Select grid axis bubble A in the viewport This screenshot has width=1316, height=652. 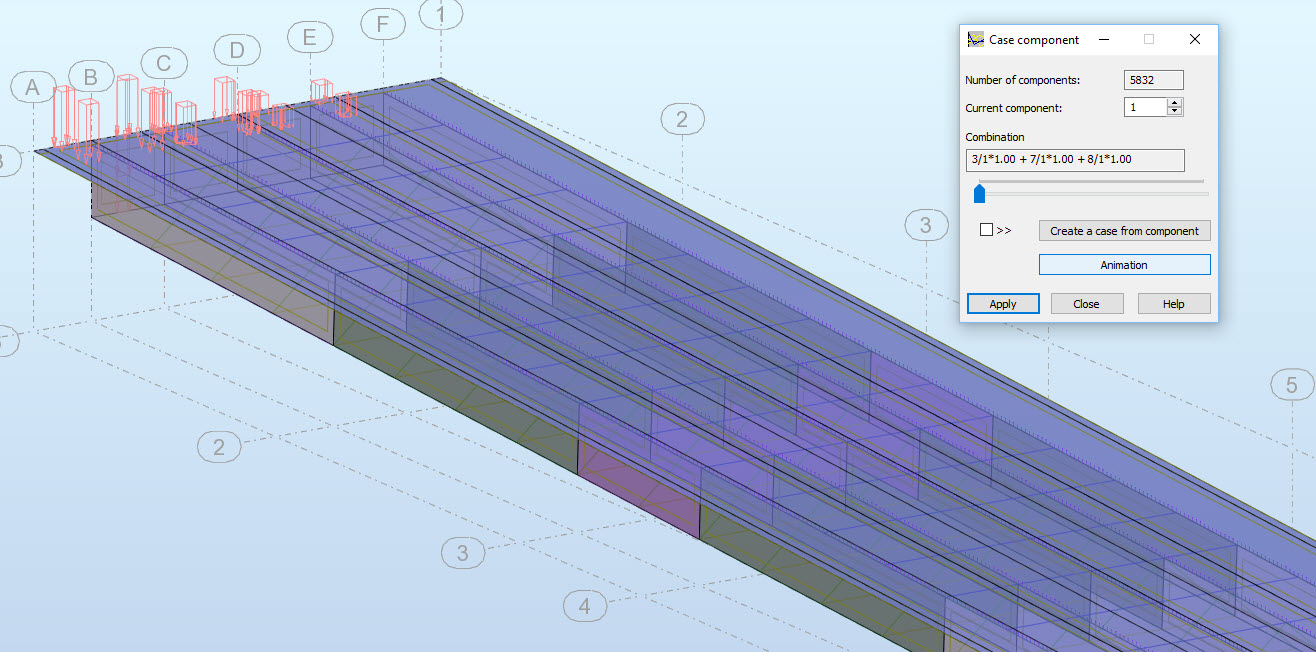32,87
